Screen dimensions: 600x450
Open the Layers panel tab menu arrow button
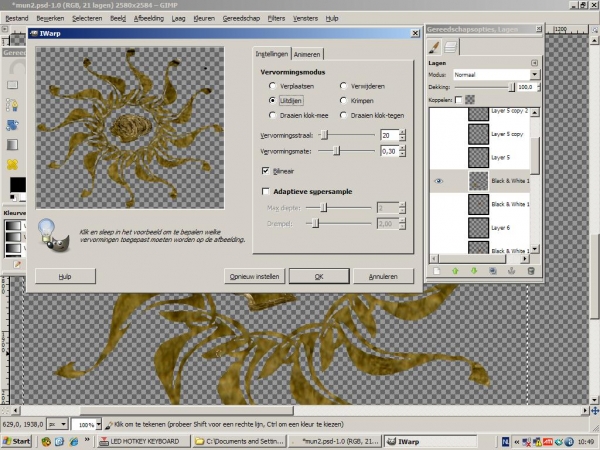coord(534,63)
